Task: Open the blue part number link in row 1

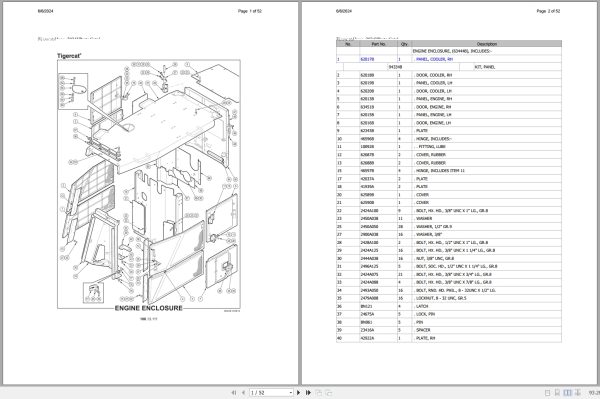Action: point(367,59)
